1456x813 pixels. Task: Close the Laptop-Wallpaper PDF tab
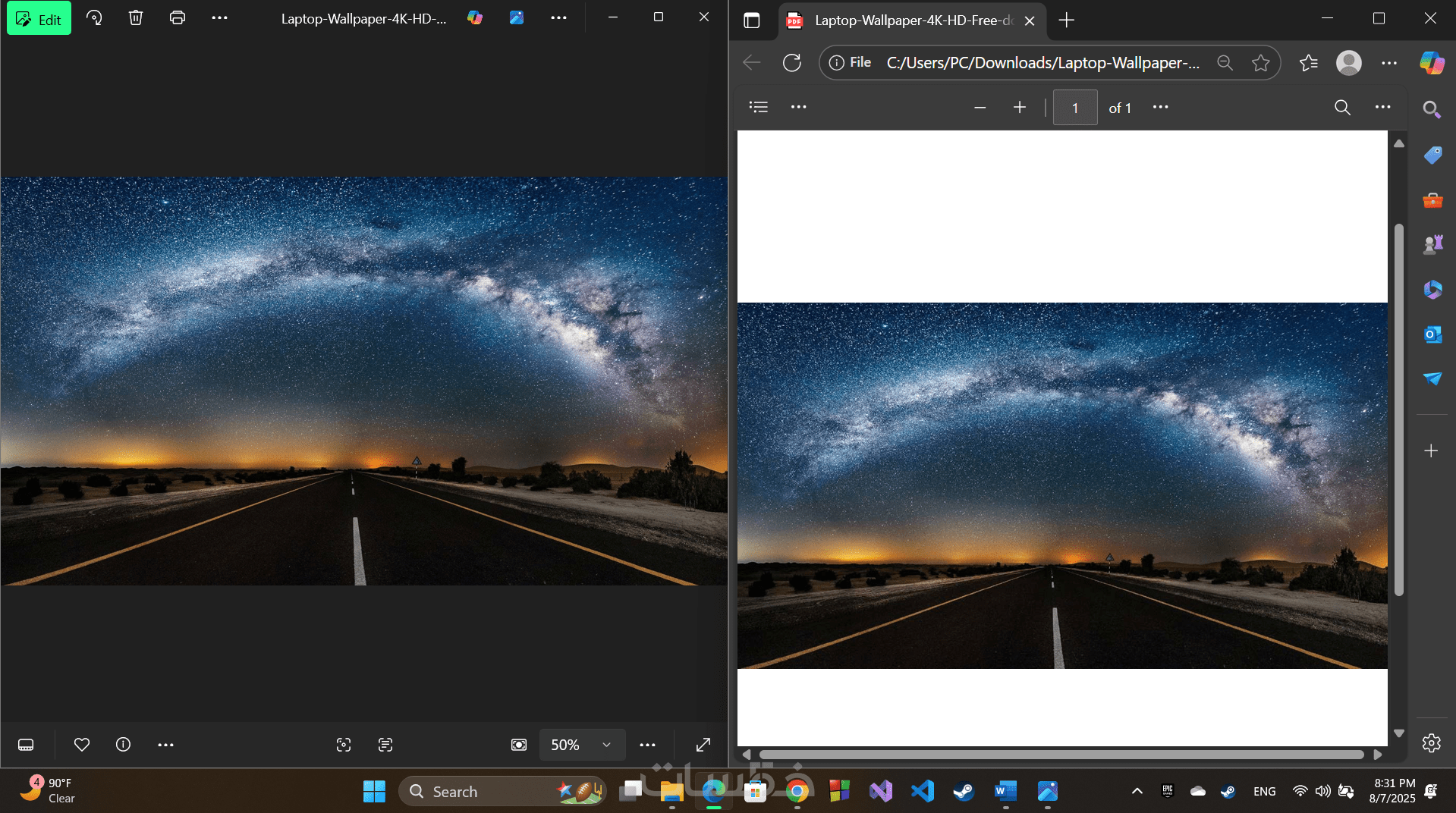point(1030,21)
